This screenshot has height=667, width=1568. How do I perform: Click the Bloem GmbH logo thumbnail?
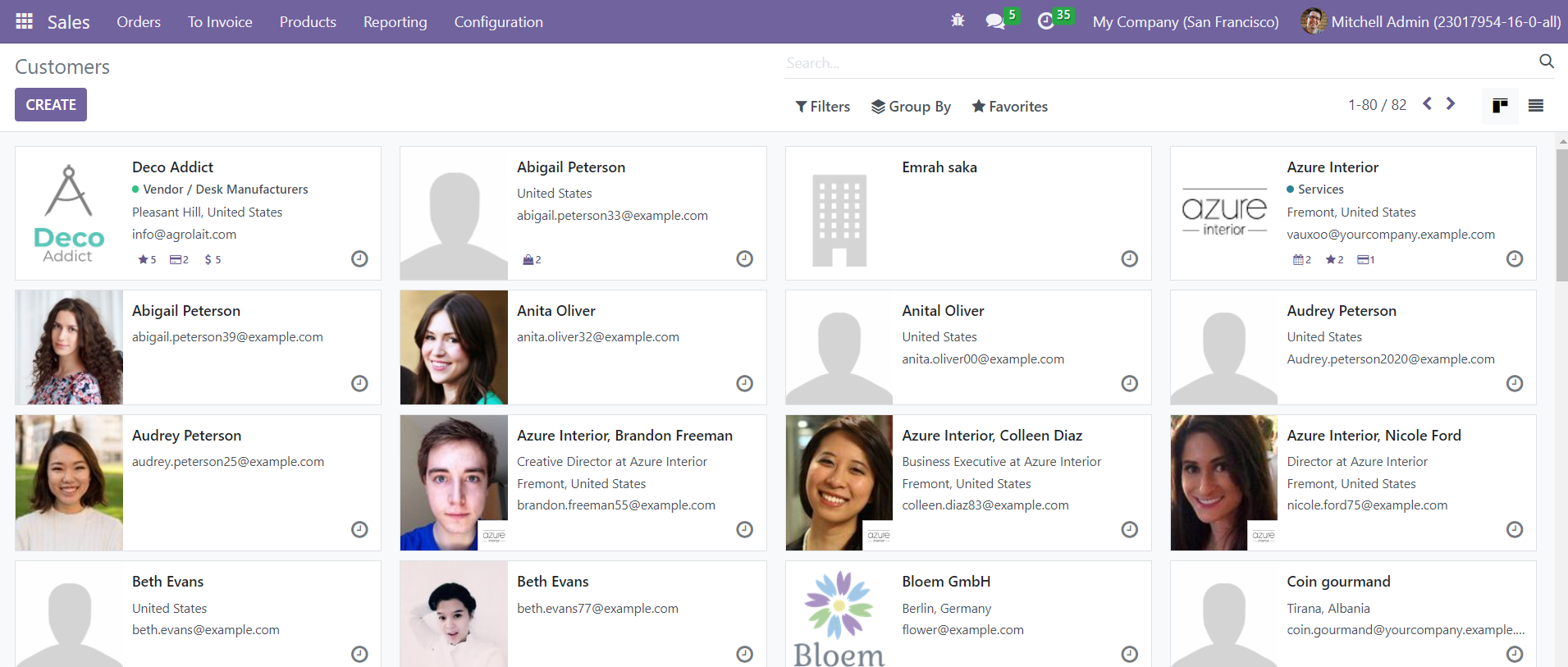tap(839, 618)
